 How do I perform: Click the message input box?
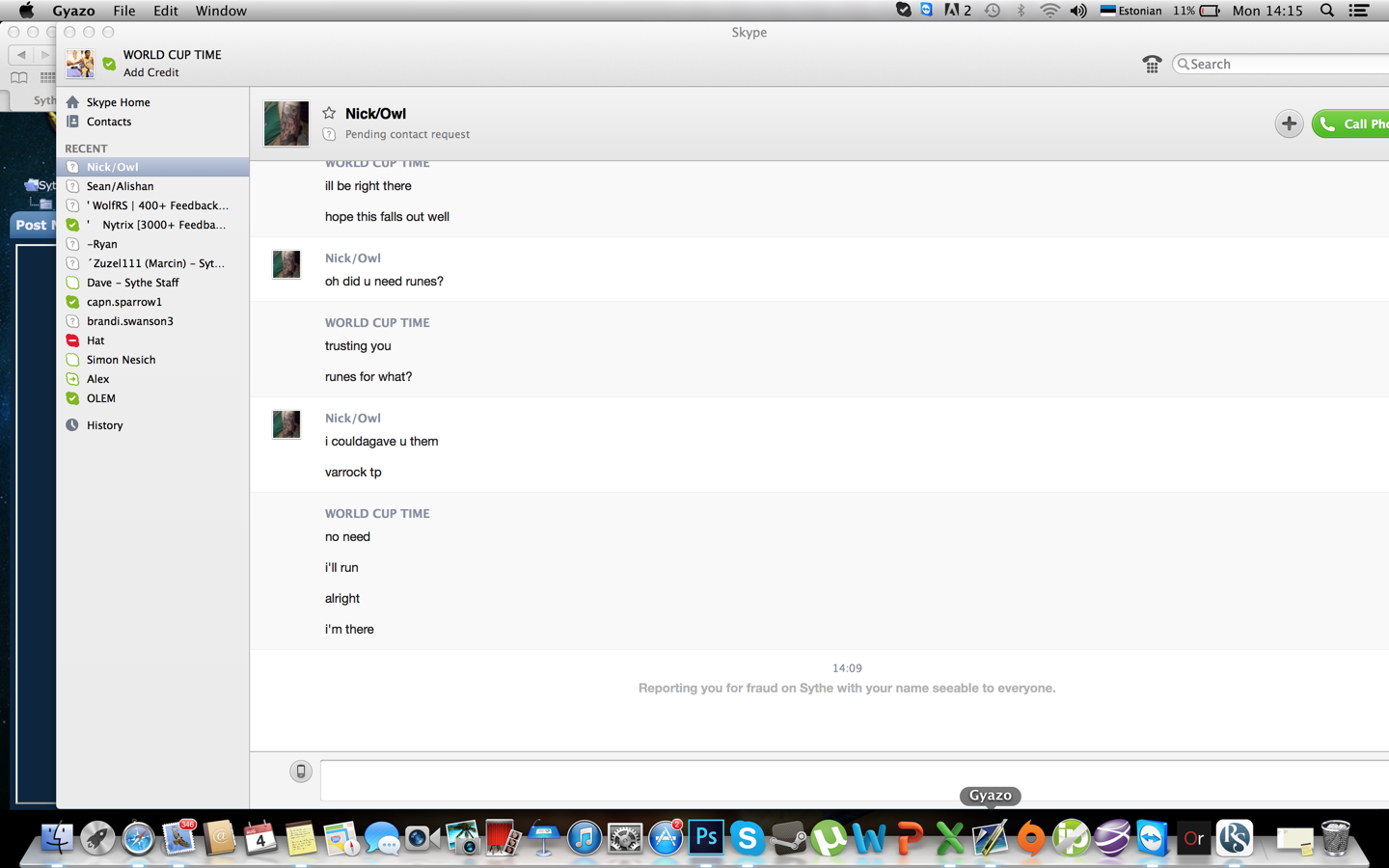pyautogui.click(x=855, y=779)
